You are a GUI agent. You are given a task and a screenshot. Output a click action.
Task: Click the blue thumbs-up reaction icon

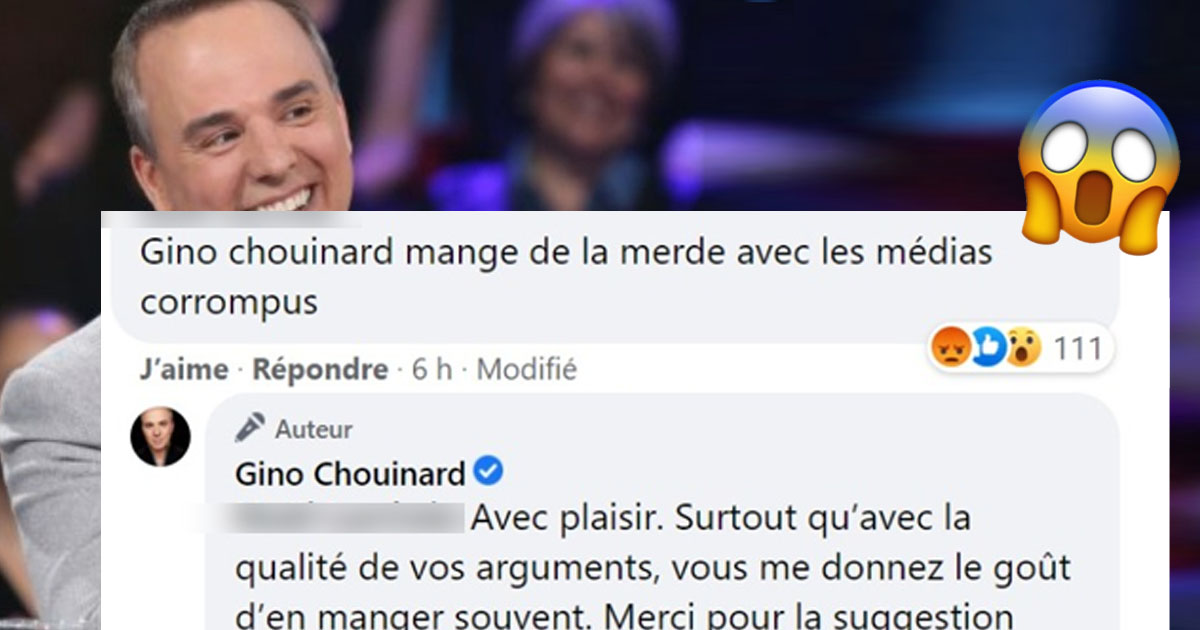point(987,348)
